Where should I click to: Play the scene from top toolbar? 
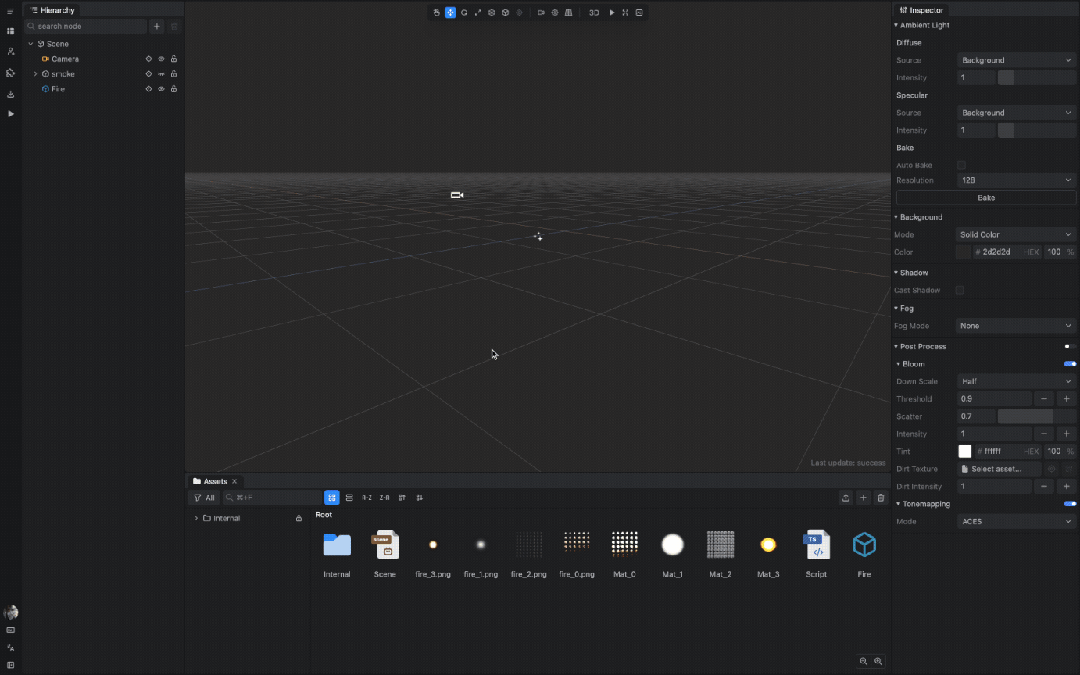tap(611, 12)
